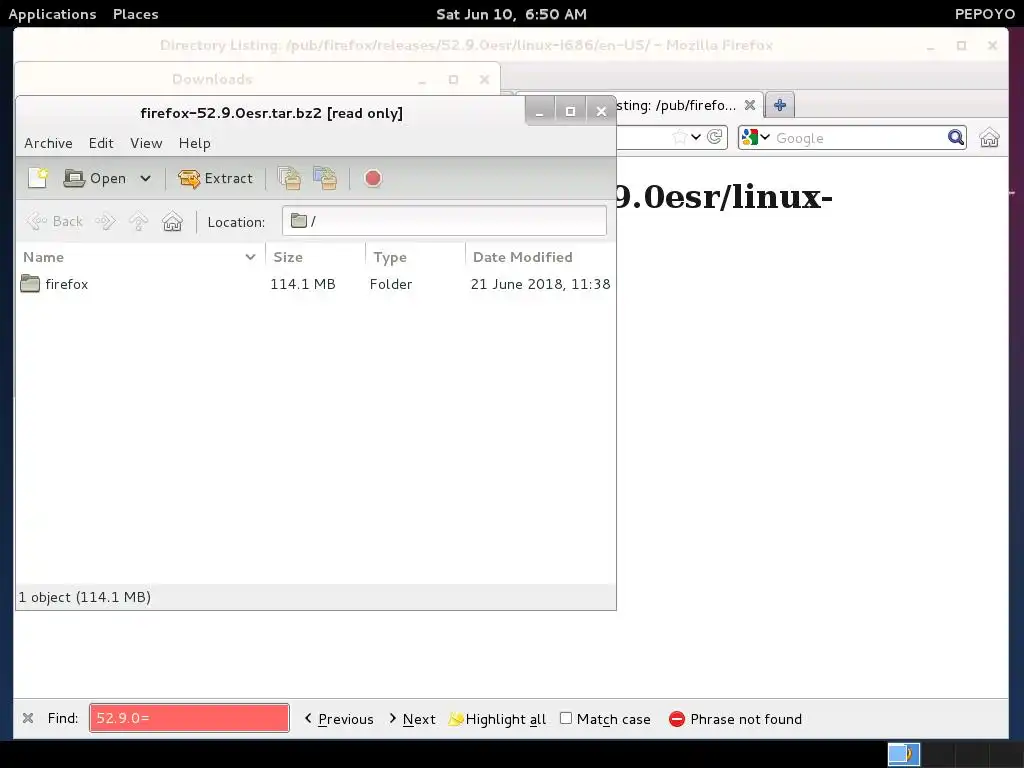The width and height of the screenshot is (1024, 768).
Task: Create a new archive with toolbar icon
Action: (x=38, y=178)
